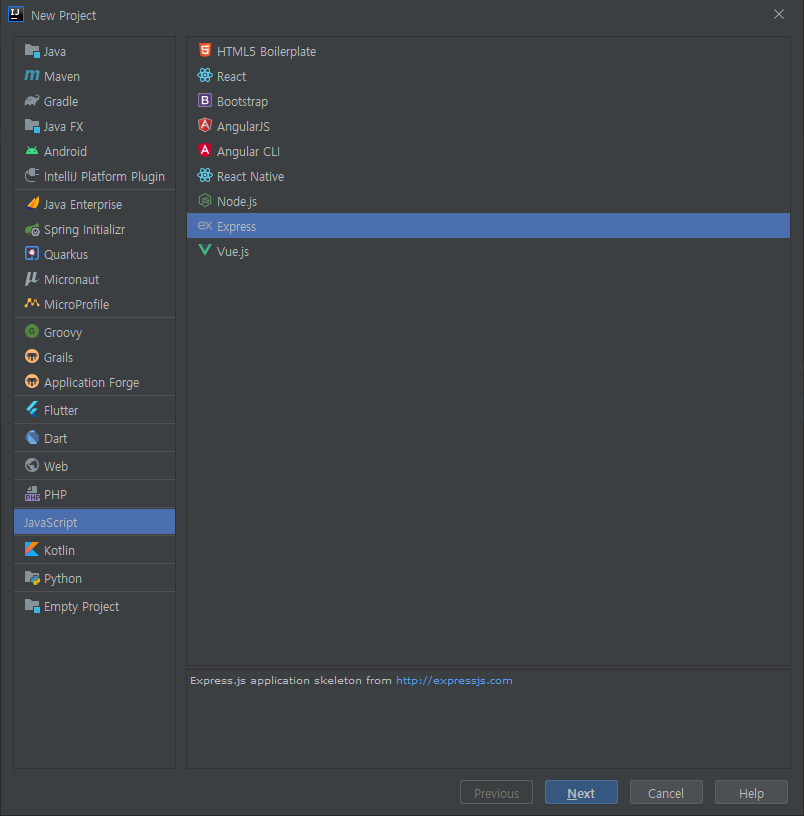
Task: Click the Next button
Action: (581, 793)
